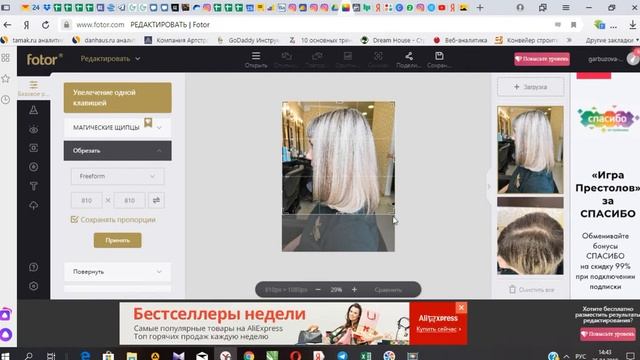Click the crop width field
The width and height of the screenshot is (640, 360).
pos(87,200)
